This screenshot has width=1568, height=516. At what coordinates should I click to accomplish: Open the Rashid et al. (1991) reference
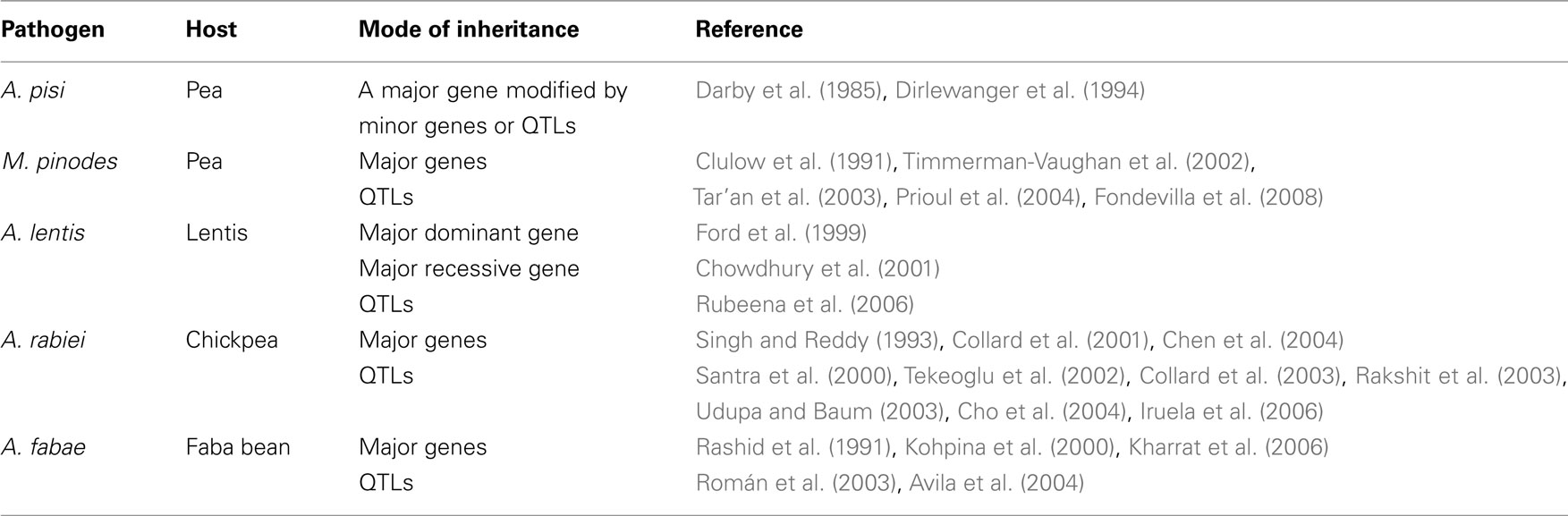[793, 448]
